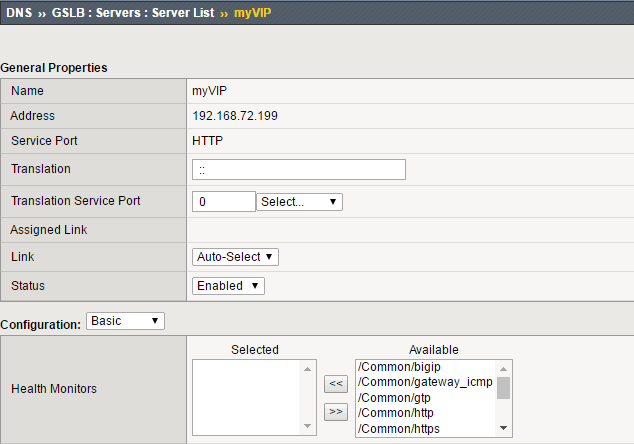Click the Translation address input field

click(x=298, y=170)
